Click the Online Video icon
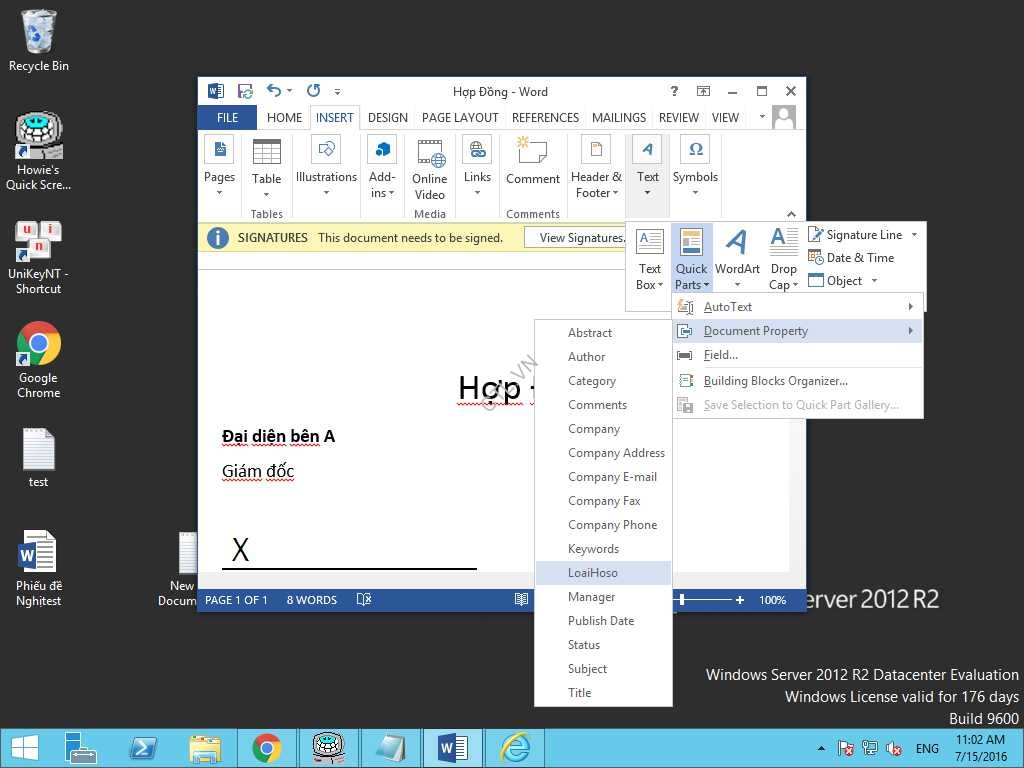 pyautogui.click(x=430, y=169)
